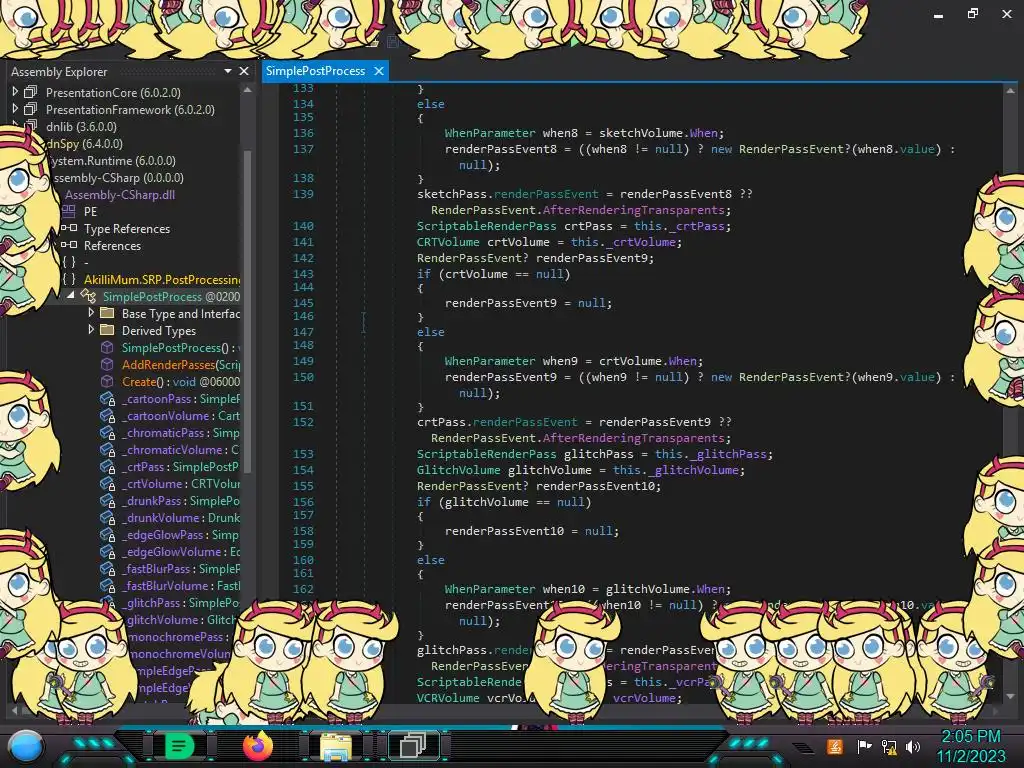Follow the GlitchVolume type link on line 154
Viewport: 1024px width, 768px height.
(x=458, y=470)
